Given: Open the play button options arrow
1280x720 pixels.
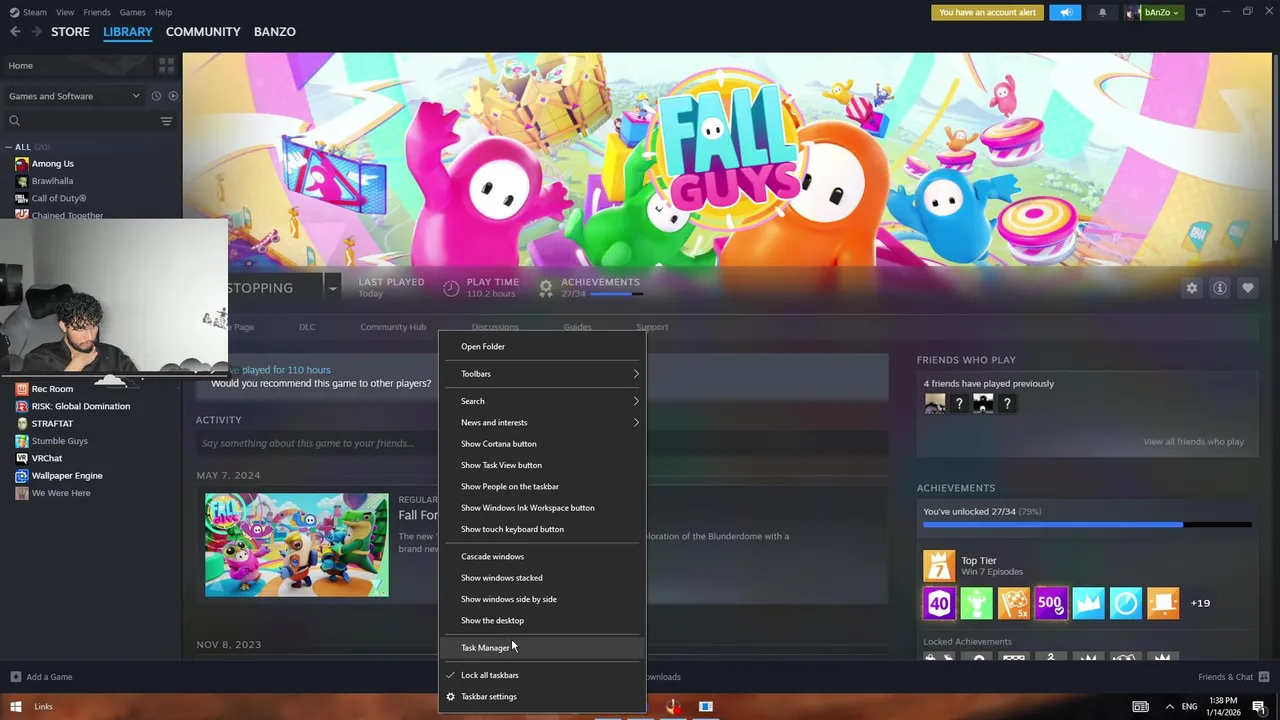Looking at the screenshot, I should point(332,288).
